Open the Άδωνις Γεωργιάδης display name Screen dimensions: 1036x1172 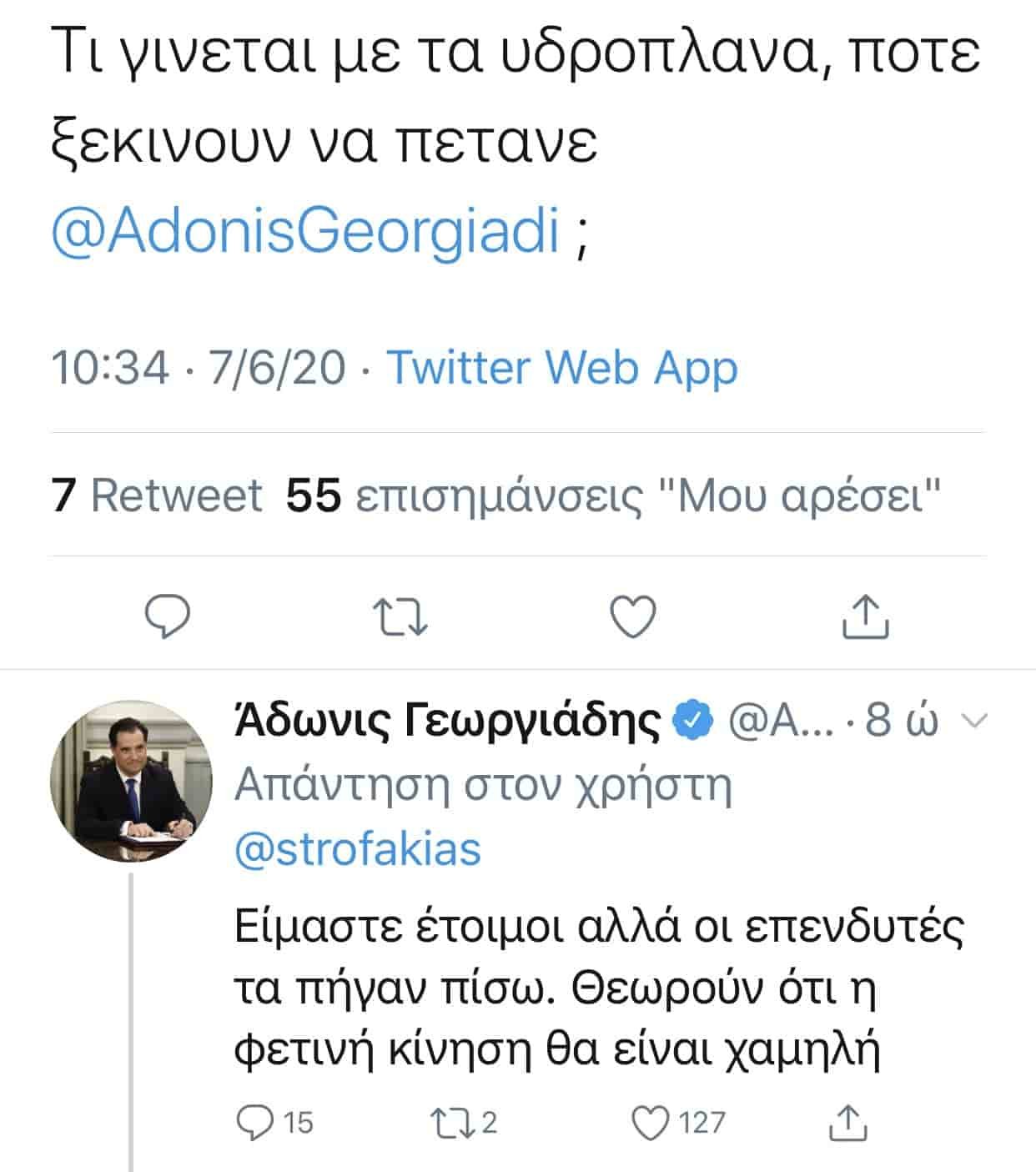pos(448,721)
